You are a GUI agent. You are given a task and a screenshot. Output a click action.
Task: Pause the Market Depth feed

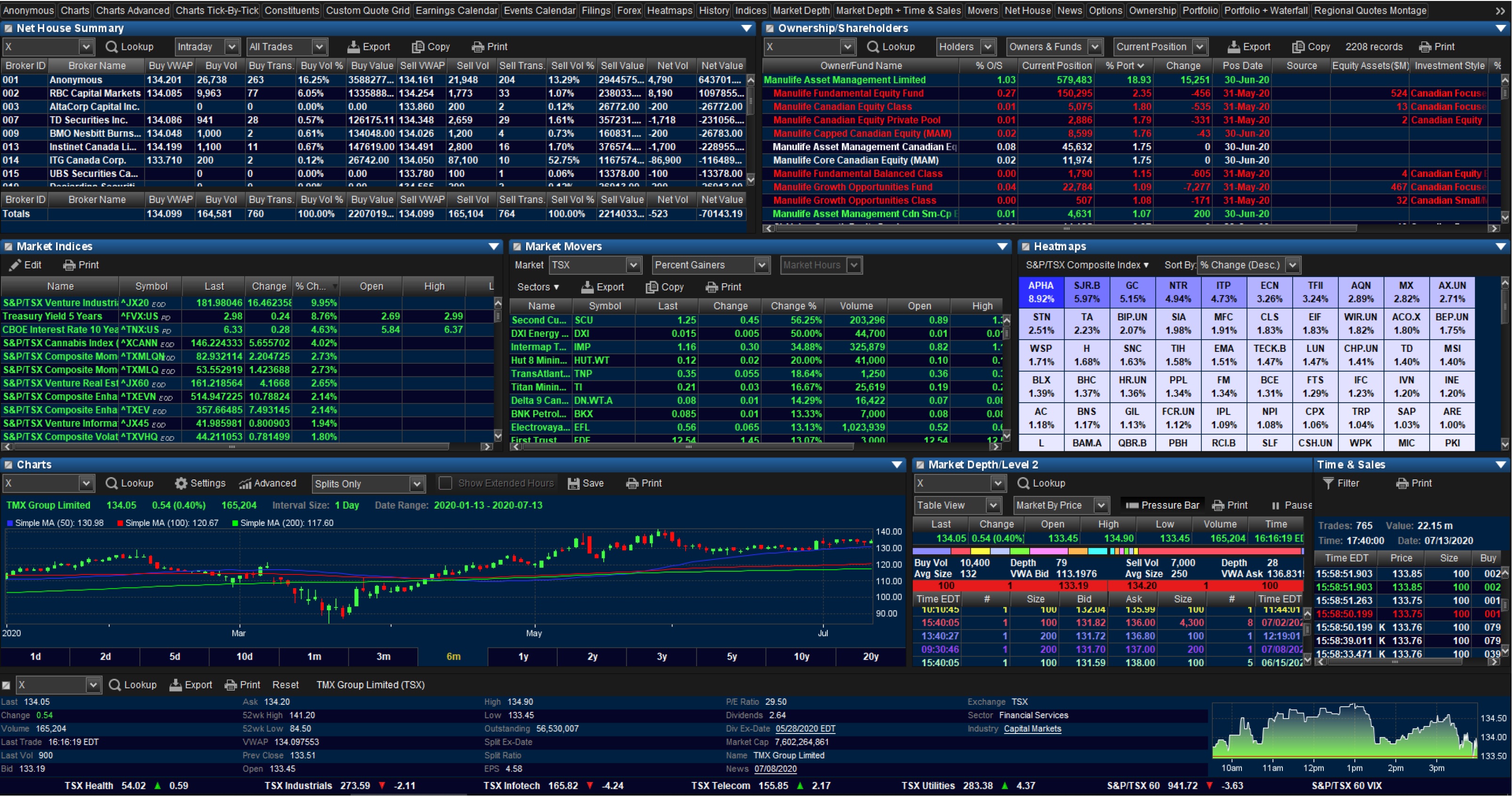(x=1291, y=505)
